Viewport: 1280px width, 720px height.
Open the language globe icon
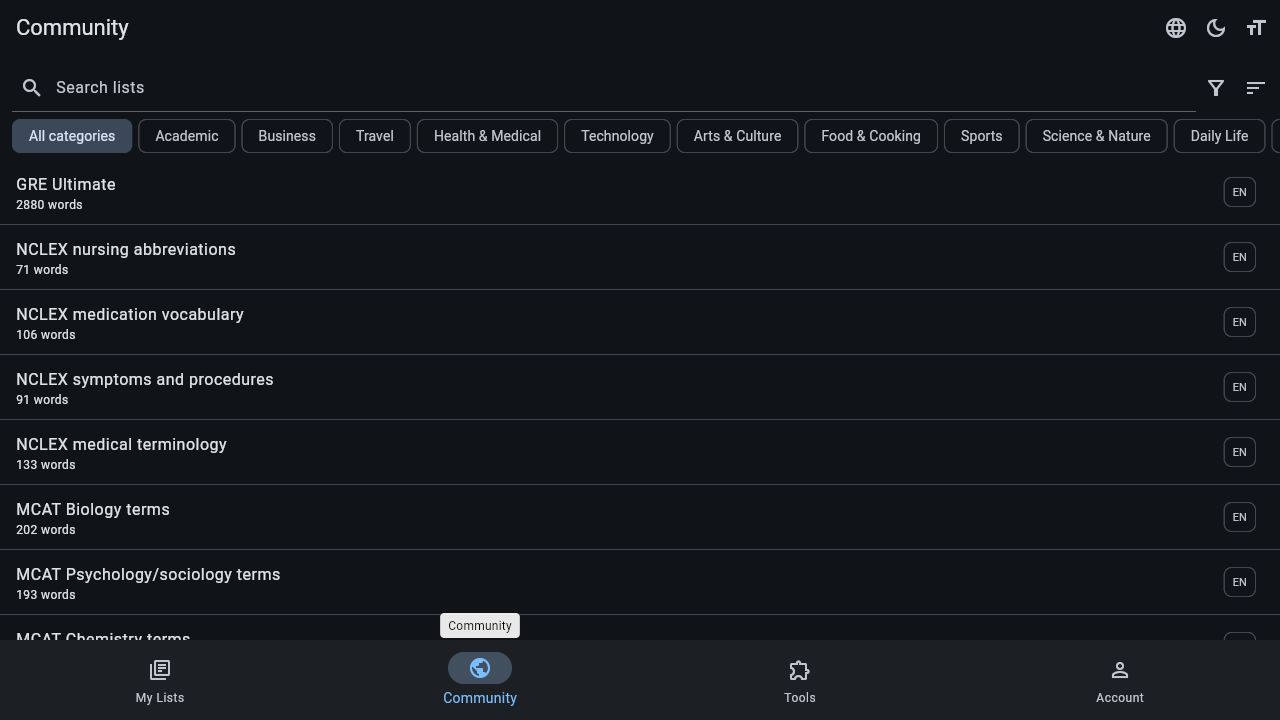pos(1176,28)
